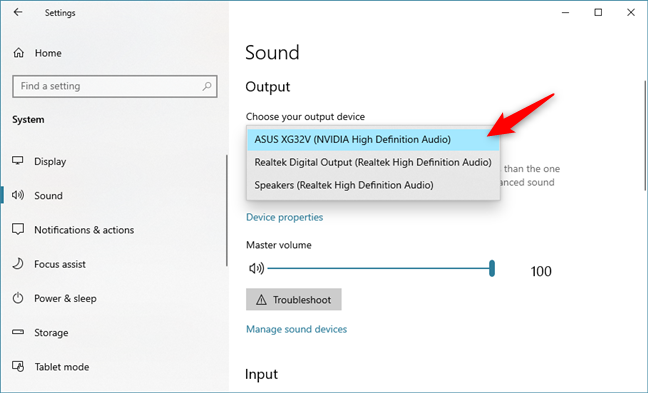
Task: Click the Home house icon
Action: click(x=19, y=52)
